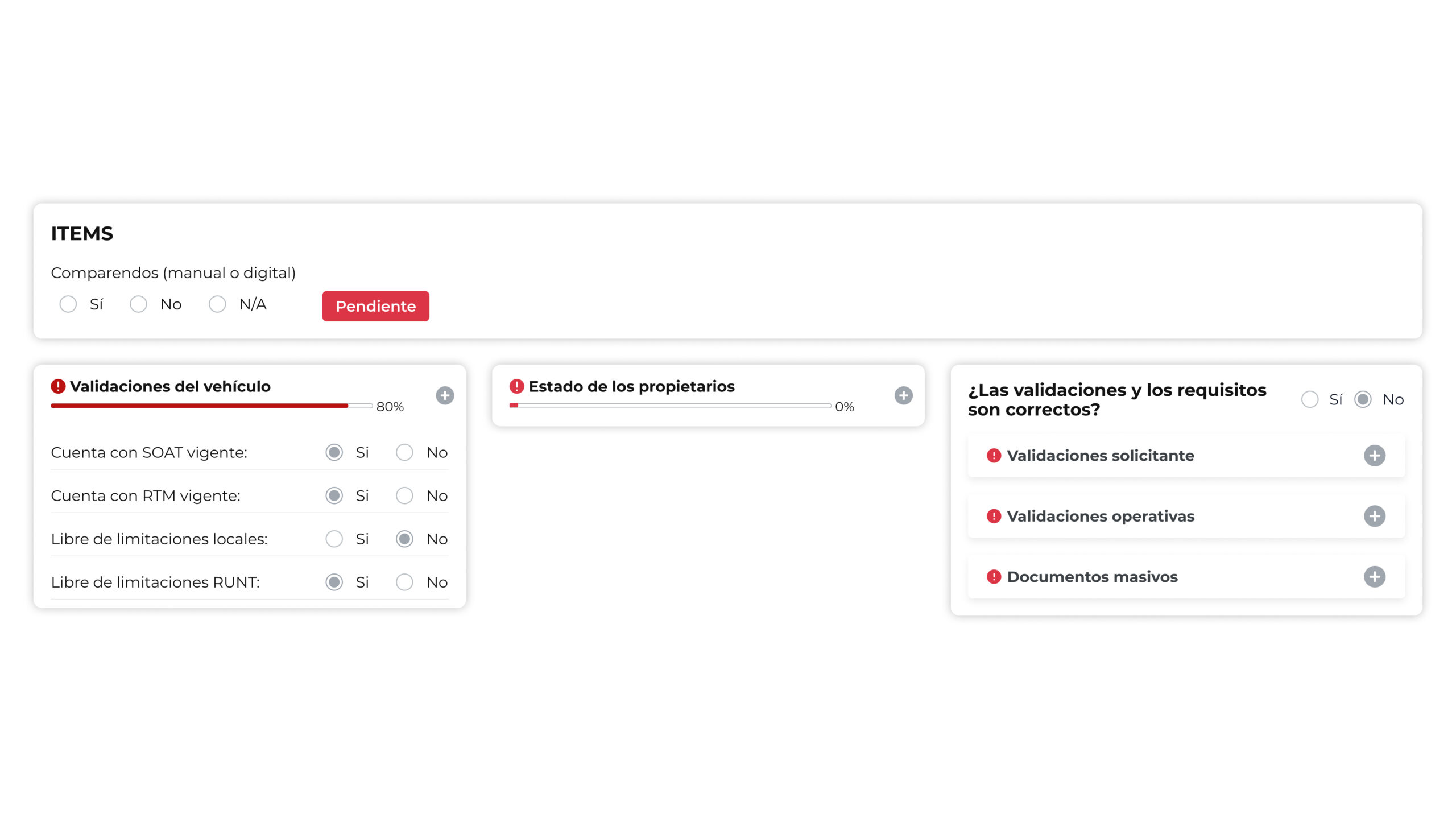Select Sí for Comparendos
This screenshot has width=1456, height=818.
pos(68,304)
